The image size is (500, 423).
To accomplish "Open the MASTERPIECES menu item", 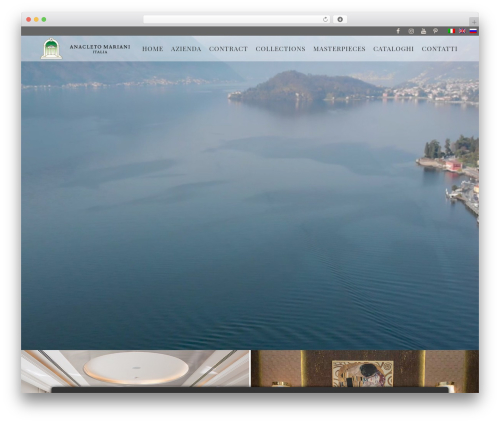I will tap(339, 49).
